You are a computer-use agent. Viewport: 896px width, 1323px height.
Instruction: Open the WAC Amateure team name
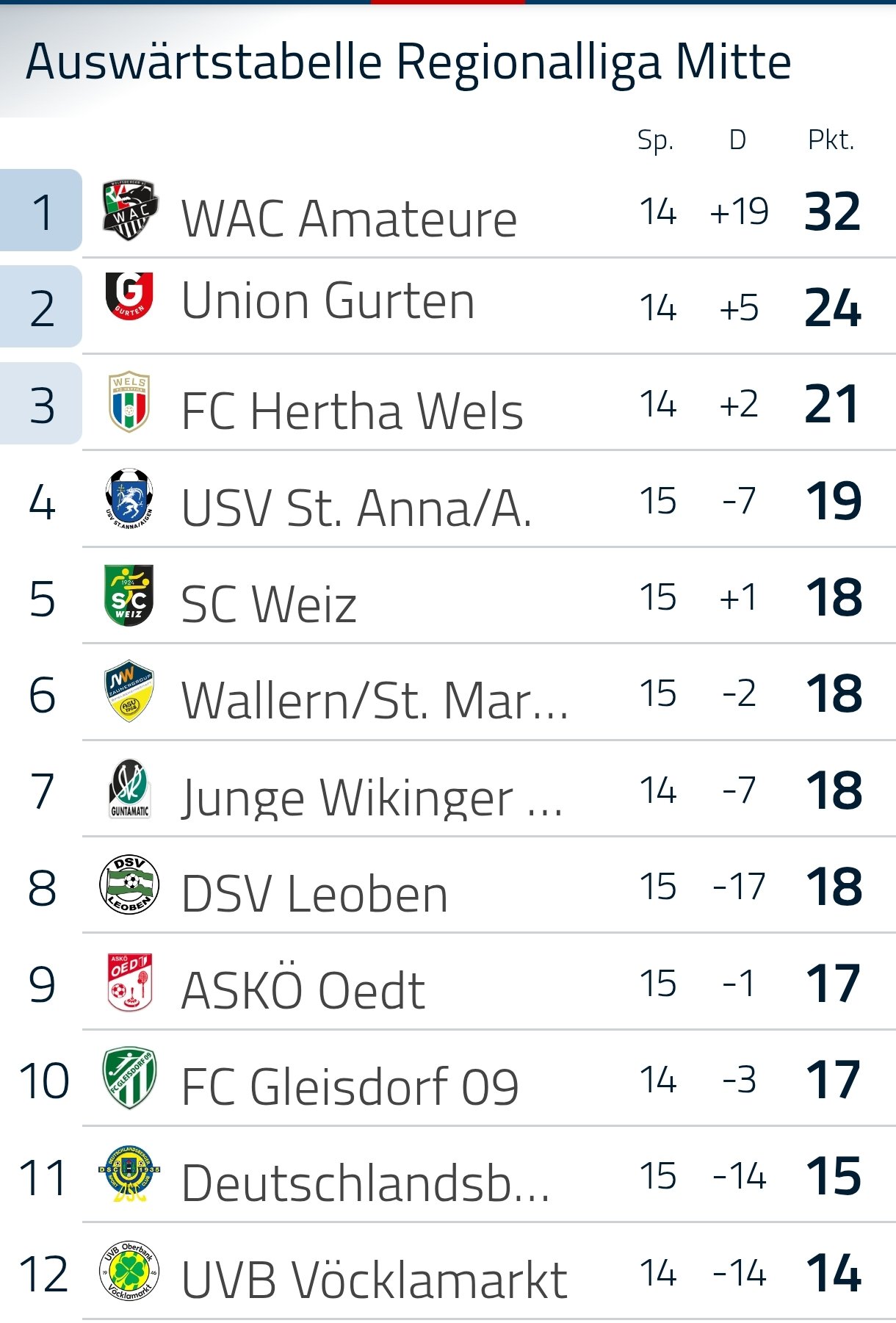[349, 219]
